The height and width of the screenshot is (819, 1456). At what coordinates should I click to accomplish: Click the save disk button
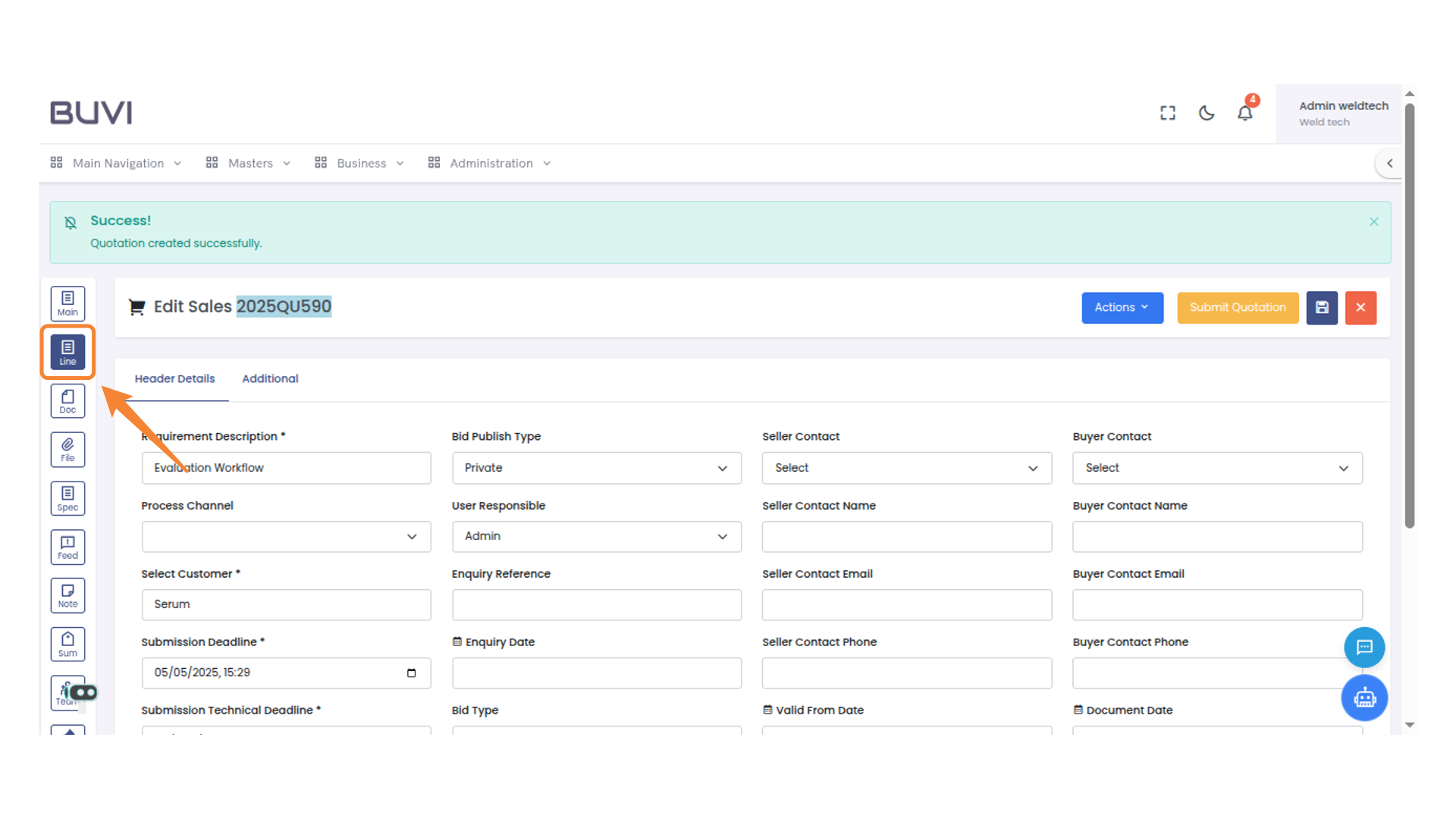click(1322, 307)
